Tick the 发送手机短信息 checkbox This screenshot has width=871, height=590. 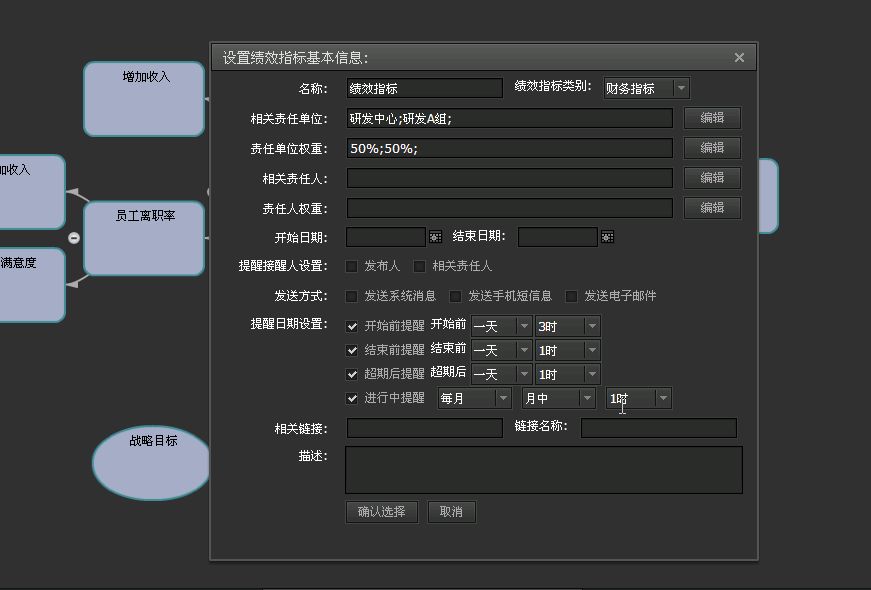coord(456,296)
